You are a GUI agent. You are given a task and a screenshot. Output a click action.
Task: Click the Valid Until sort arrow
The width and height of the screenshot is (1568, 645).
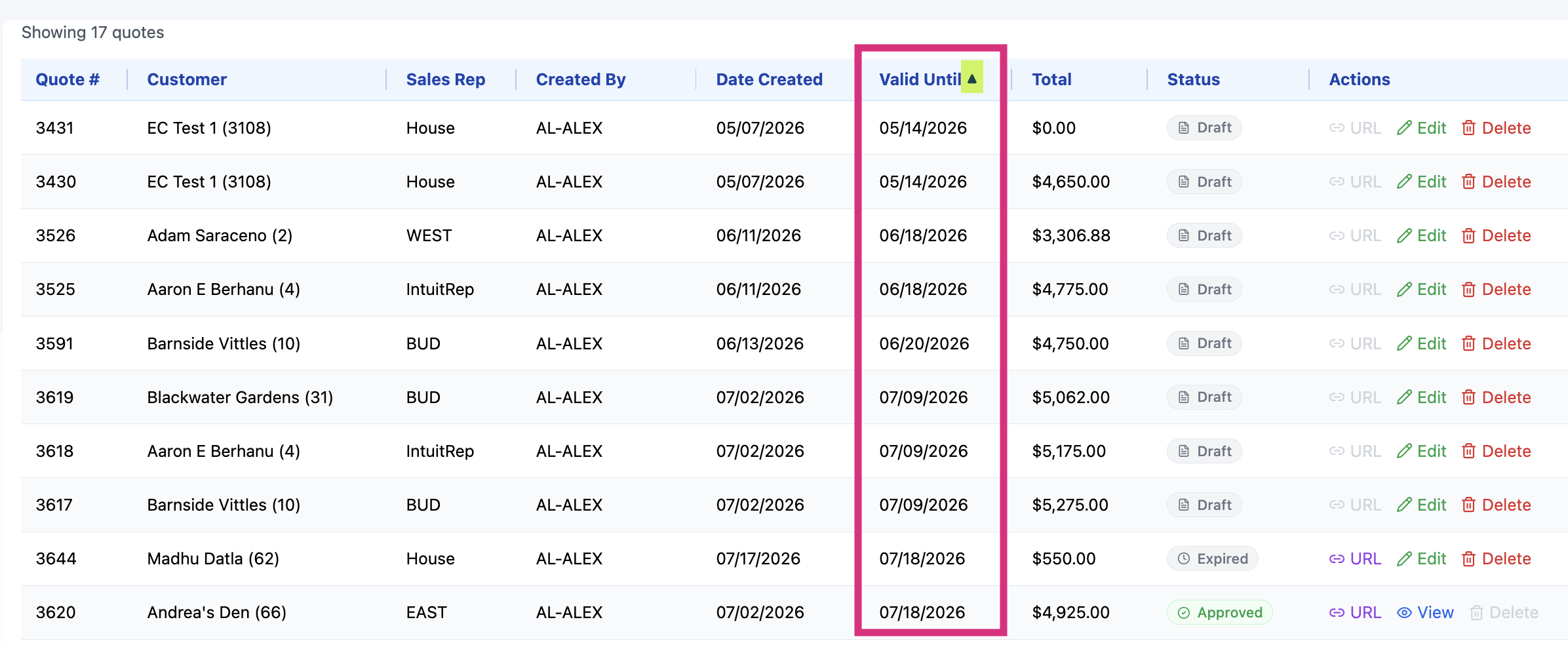click(971, 78)
